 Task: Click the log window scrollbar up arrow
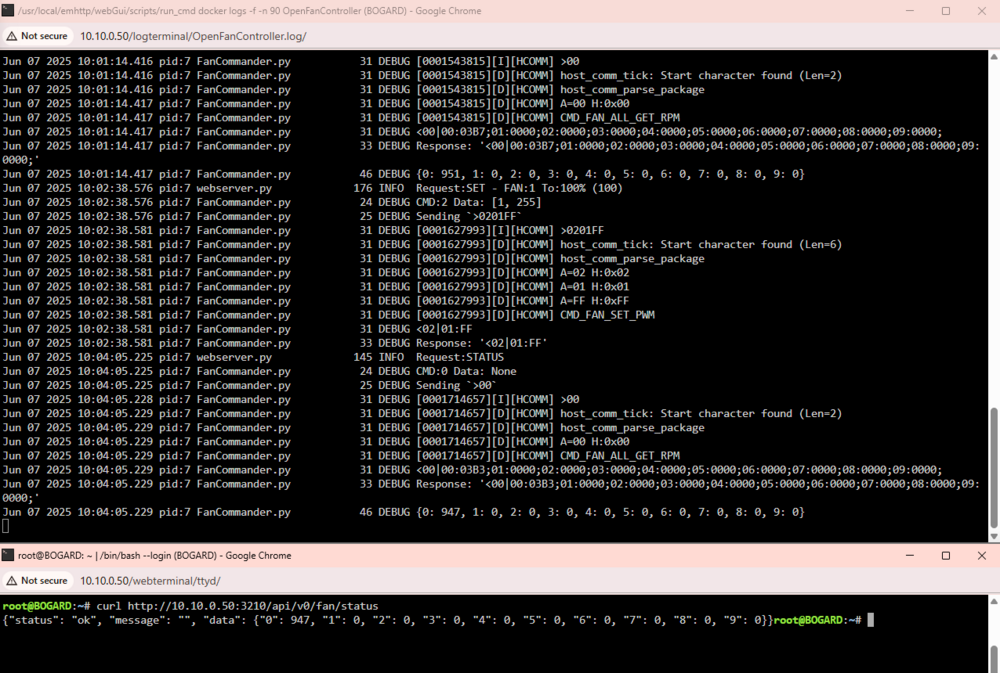(994, 57)
